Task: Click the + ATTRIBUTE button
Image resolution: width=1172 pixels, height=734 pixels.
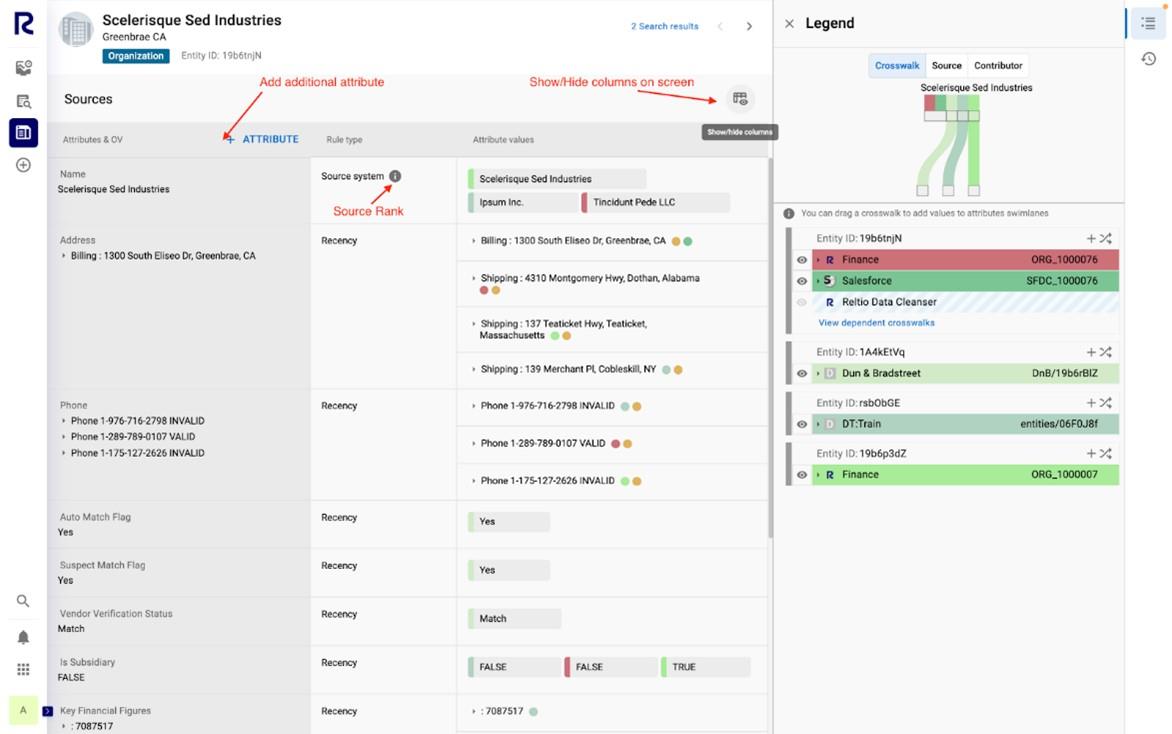Action: click(x=261, y=140)
